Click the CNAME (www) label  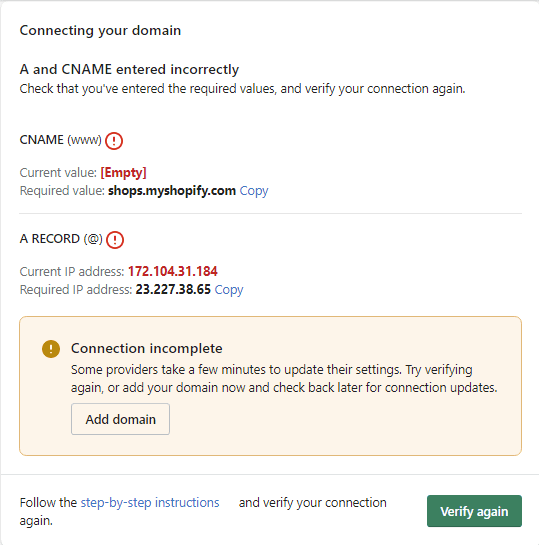61,140
